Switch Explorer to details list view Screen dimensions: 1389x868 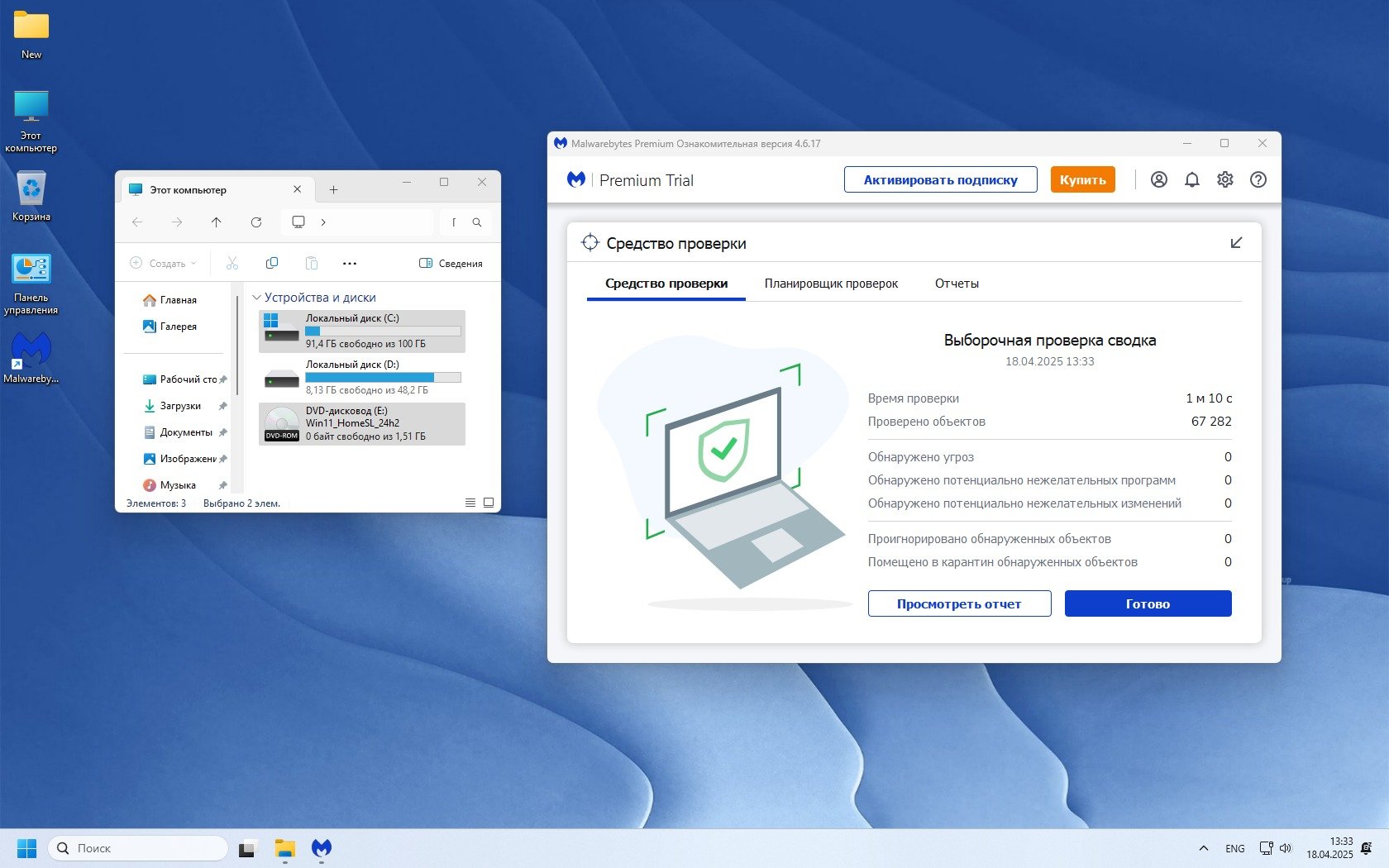tap(470, 503)
